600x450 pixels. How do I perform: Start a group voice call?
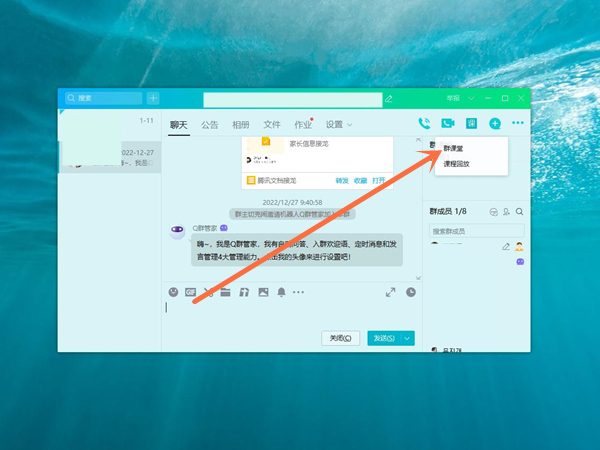(x=424, y=124)
